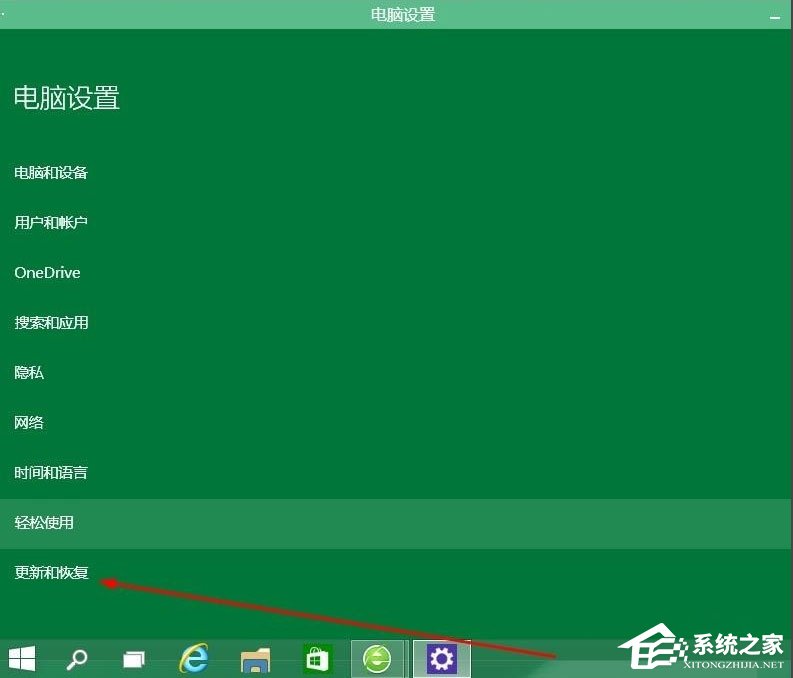Open Task View on the taskbar
The height and width of the screenshot is (678, 793).
[x=134, y=659]
